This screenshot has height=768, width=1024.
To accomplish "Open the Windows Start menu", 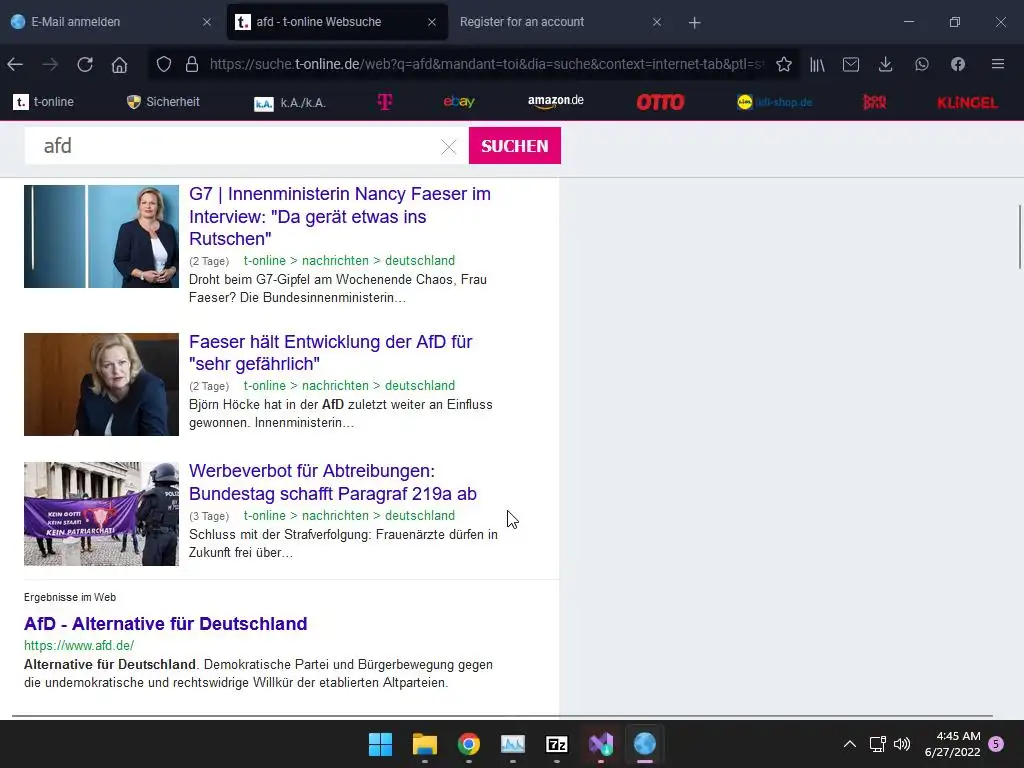I will (x=380, y=744).
